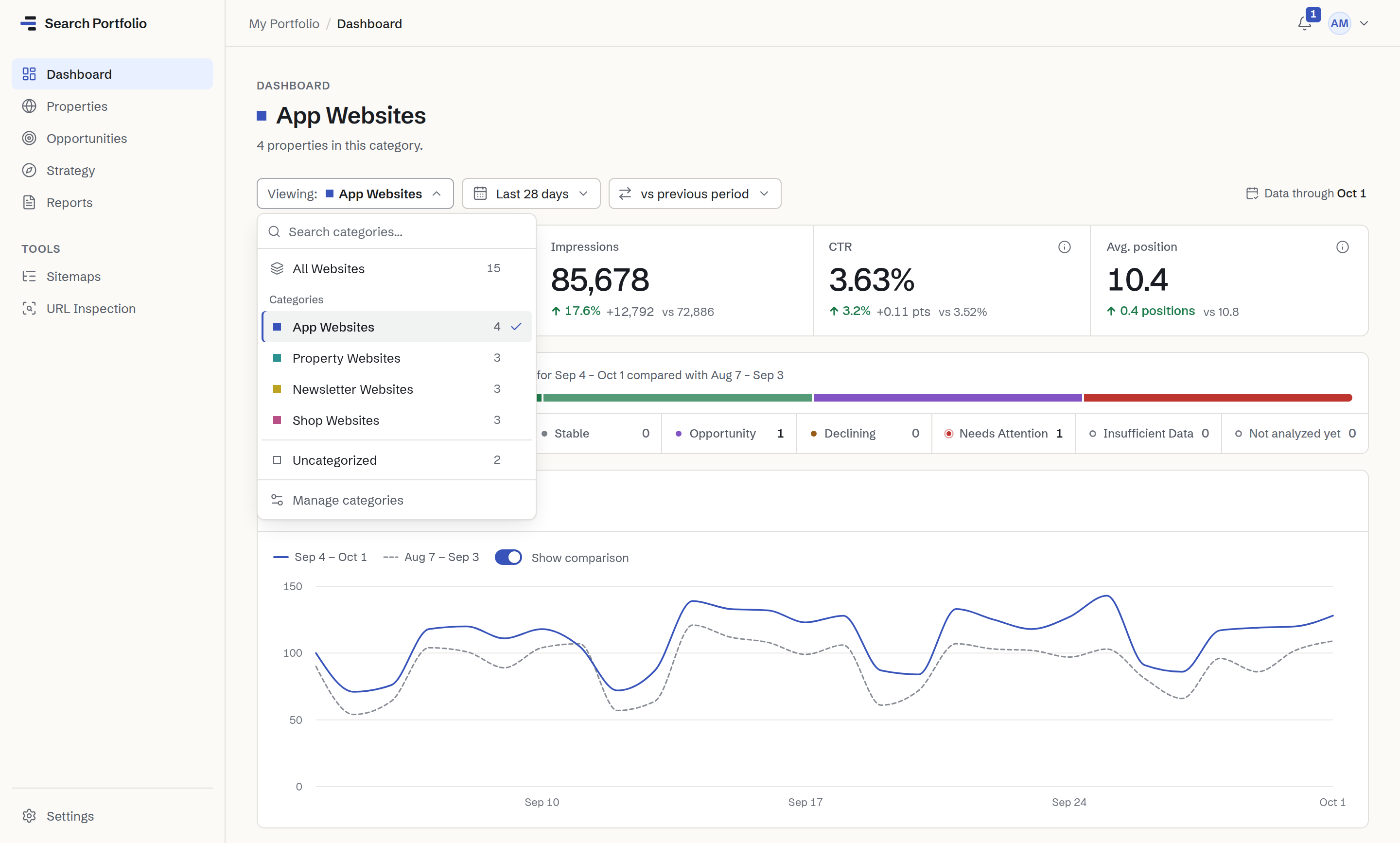The height and width of the screenshot is (843, 1400).
Task: Click the compare arrows icon
Action: [625, 193]
